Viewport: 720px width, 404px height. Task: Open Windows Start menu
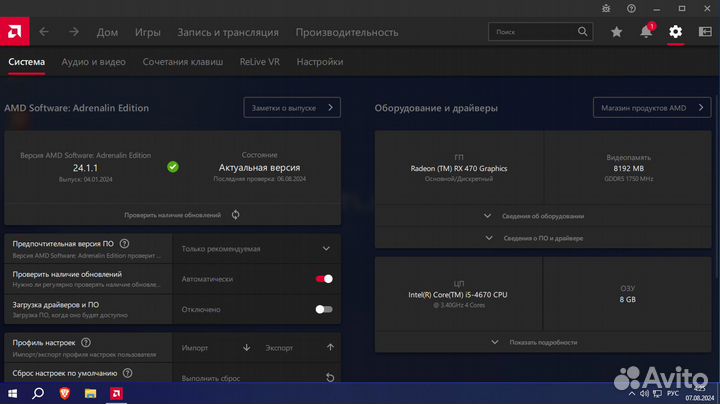pyautogui.click(x=12, y=393)
